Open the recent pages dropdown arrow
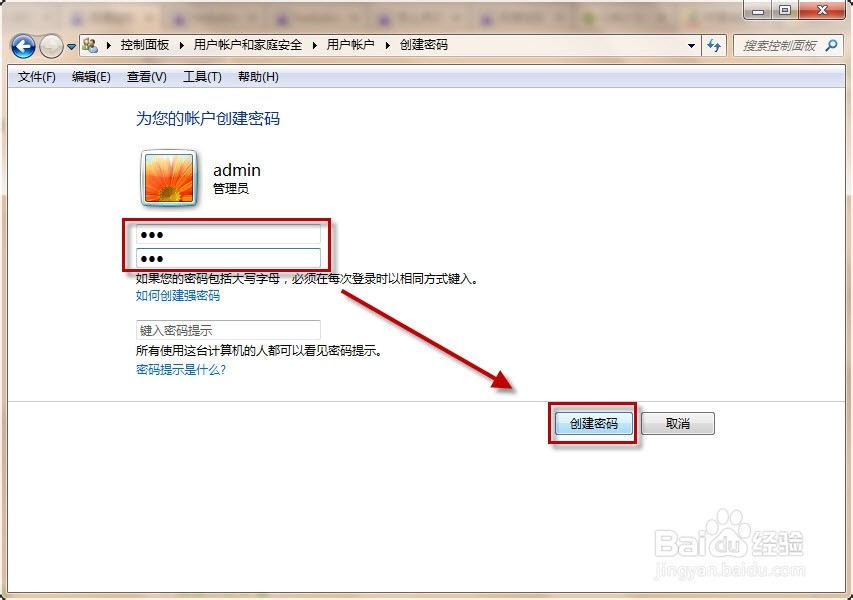The height and width of the screenshot is (600, 853). pyautogui.click(x=71, y=47)
